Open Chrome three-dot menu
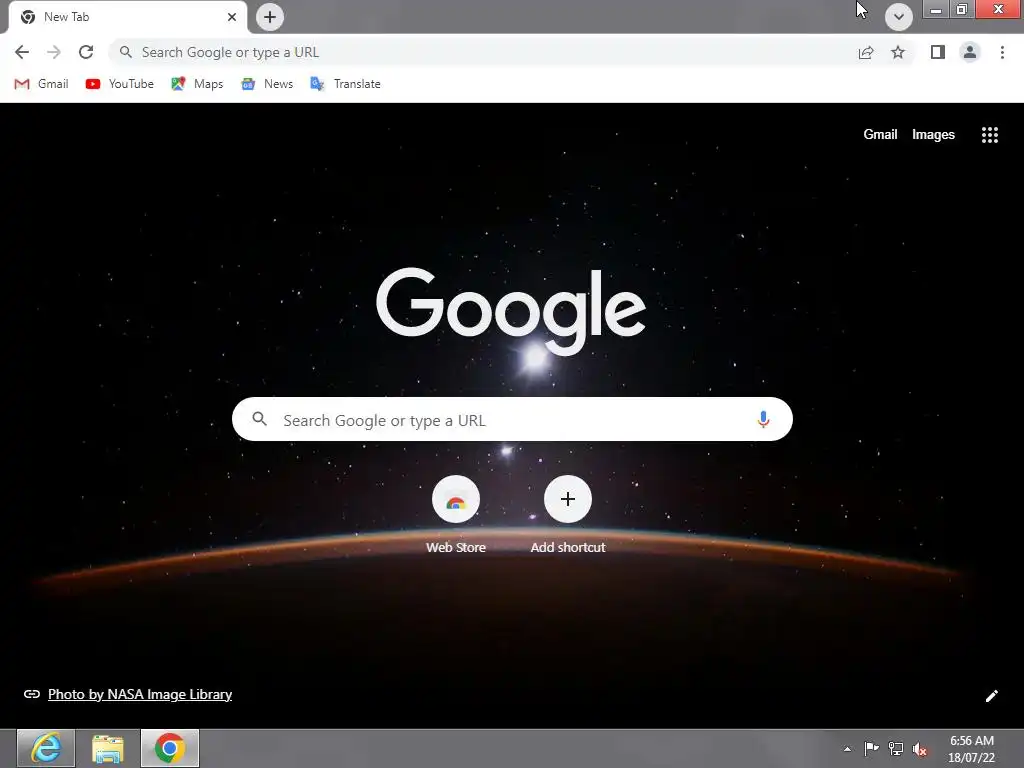This screenshot has height=768, width=1024. [x=1002, y=52]
